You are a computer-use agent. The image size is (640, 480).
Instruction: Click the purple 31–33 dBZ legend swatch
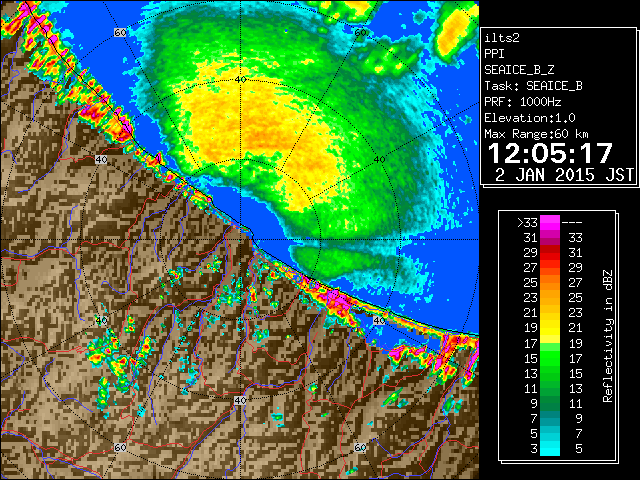tap(550, 238)
